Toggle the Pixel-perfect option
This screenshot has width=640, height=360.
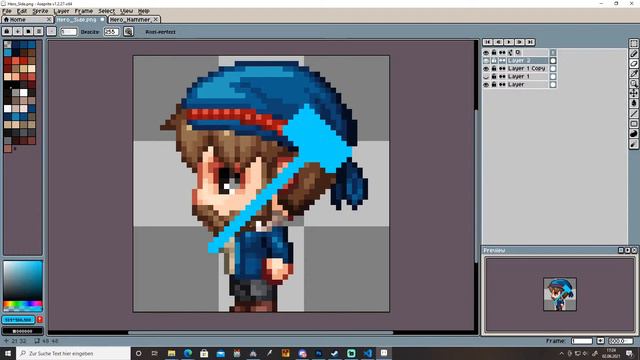pos(160,32)
